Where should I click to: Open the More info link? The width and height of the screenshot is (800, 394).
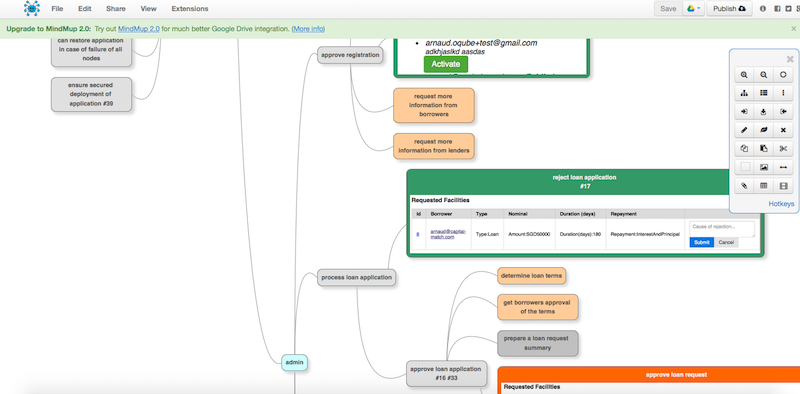pos(308,29)
